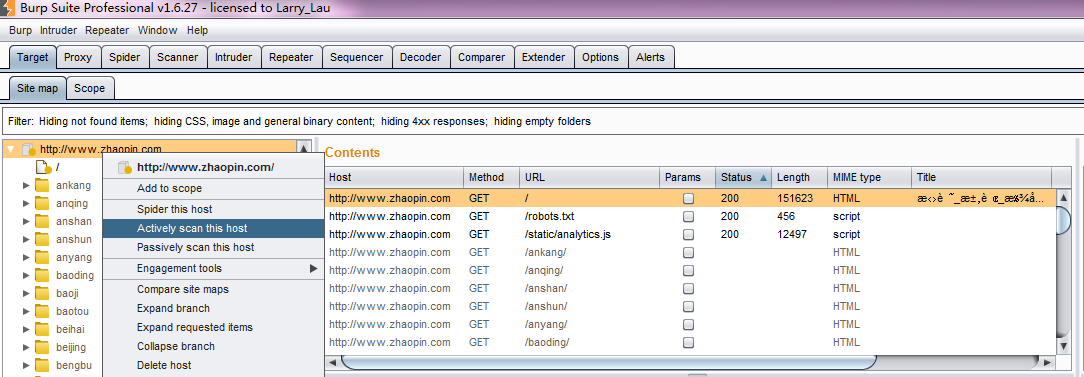
Task: Sort contents by MIME type column
Action: [x=869, y=178]
